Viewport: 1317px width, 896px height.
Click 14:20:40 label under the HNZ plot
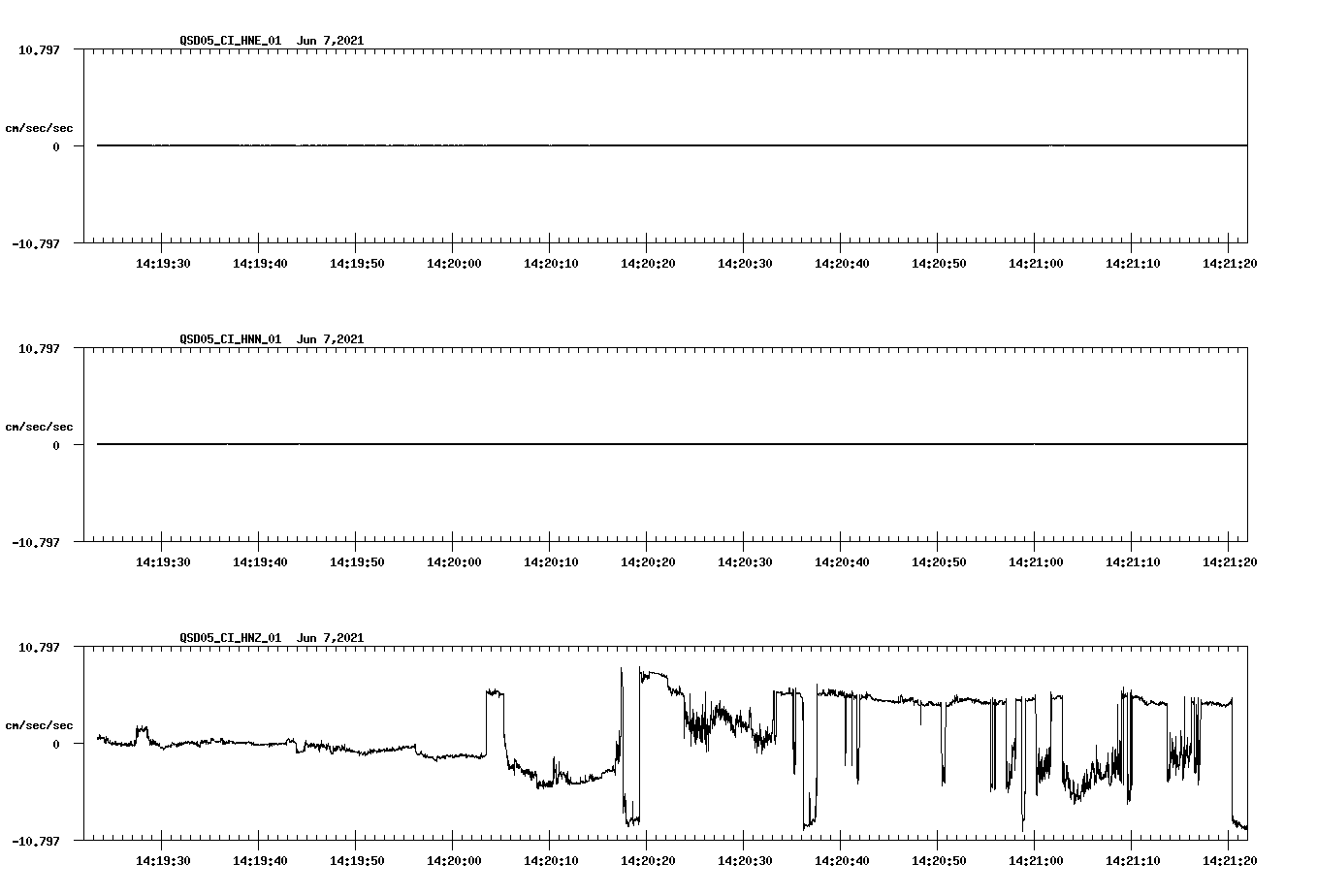click(842, 860)
